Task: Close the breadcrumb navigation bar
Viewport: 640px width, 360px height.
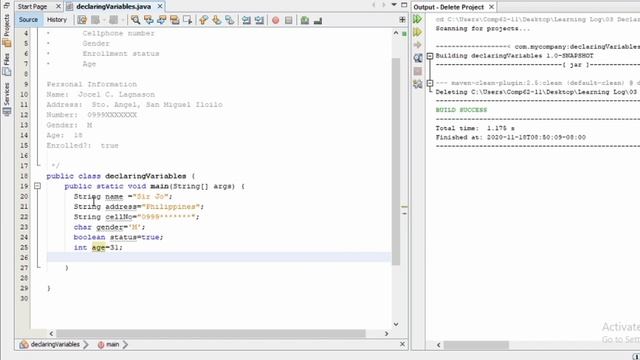Action: tap(402, 344)
